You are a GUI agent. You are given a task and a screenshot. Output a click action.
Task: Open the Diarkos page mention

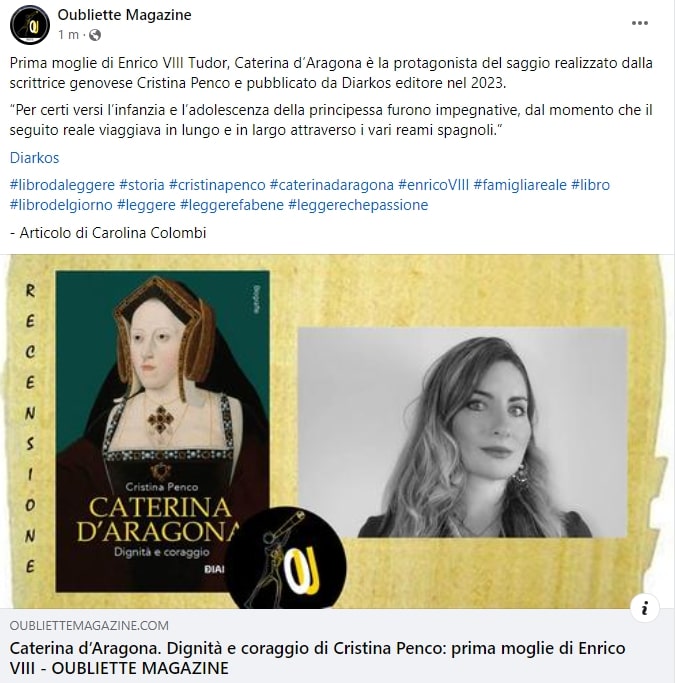[34, 158]
